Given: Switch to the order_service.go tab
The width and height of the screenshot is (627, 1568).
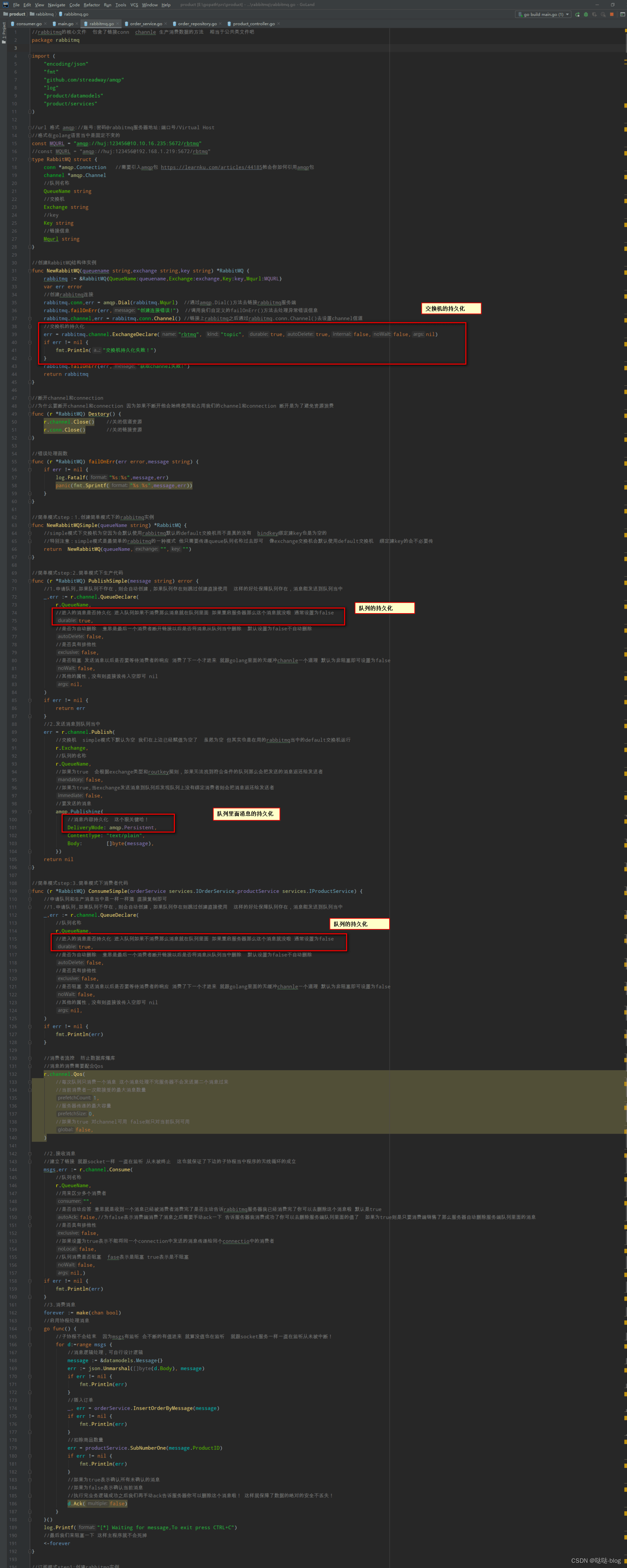Looking at the screenshot, I should [146, 24].
